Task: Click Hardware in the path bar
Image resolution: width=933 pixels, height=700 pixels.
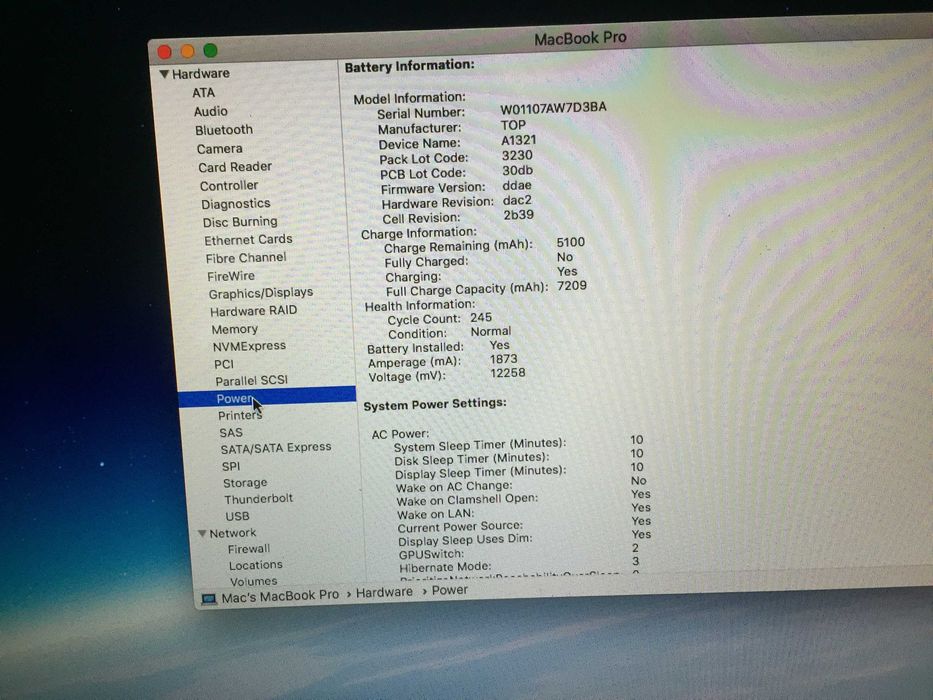Action: tap(384, 592)
